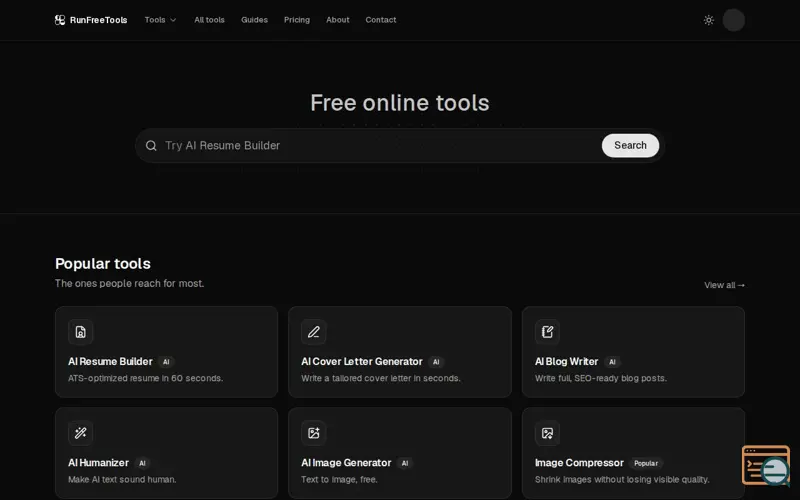This screenshot has width=800, height=500.
Task: Open the Image Compressor title
Action: 579,463
